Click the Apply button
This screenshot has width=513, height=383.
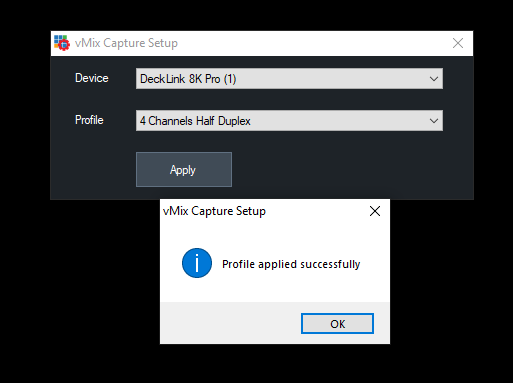[184, 169]
